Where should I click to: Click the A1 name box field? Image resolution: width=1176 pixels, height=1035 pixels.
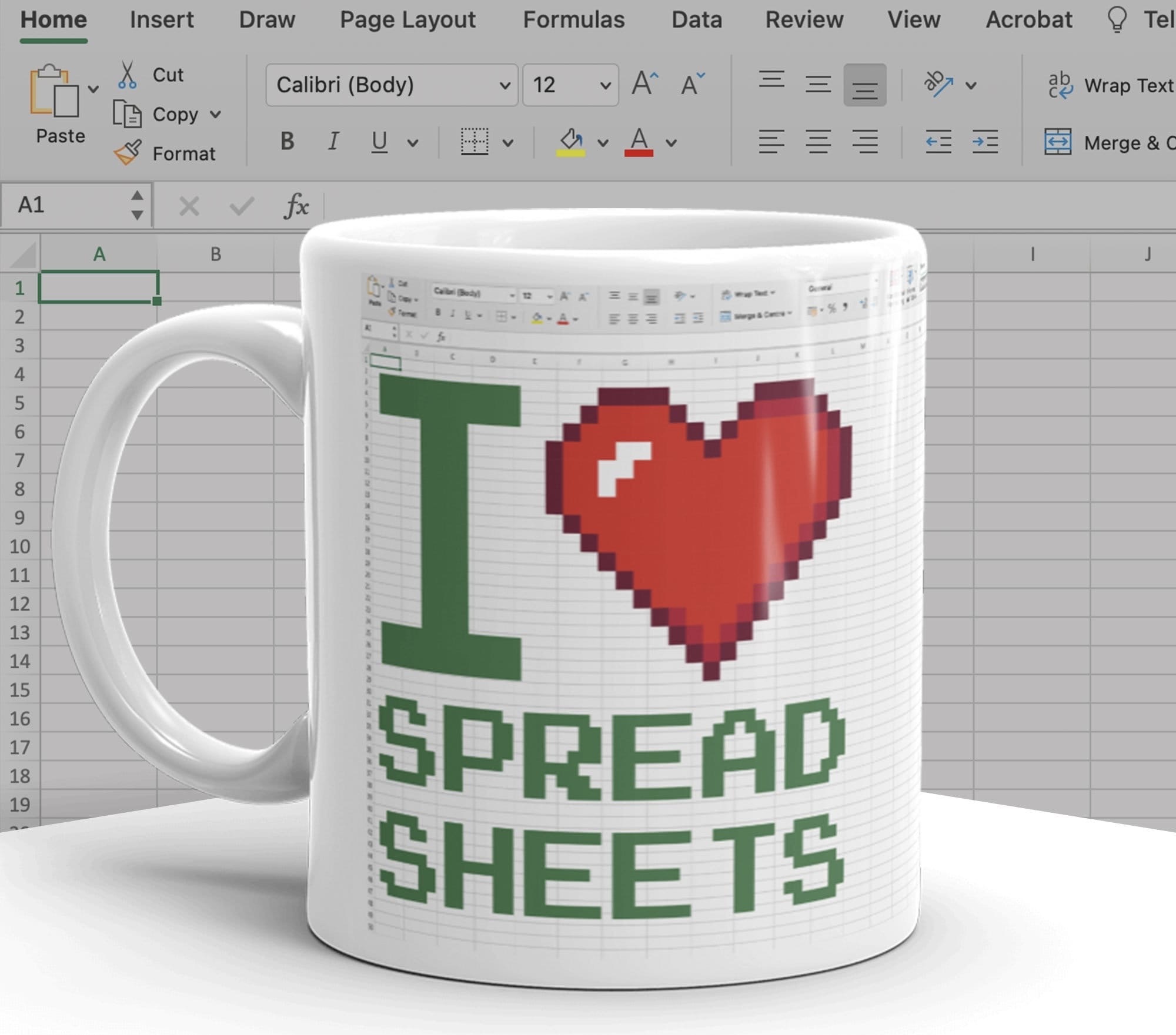[x=65, y=205]
